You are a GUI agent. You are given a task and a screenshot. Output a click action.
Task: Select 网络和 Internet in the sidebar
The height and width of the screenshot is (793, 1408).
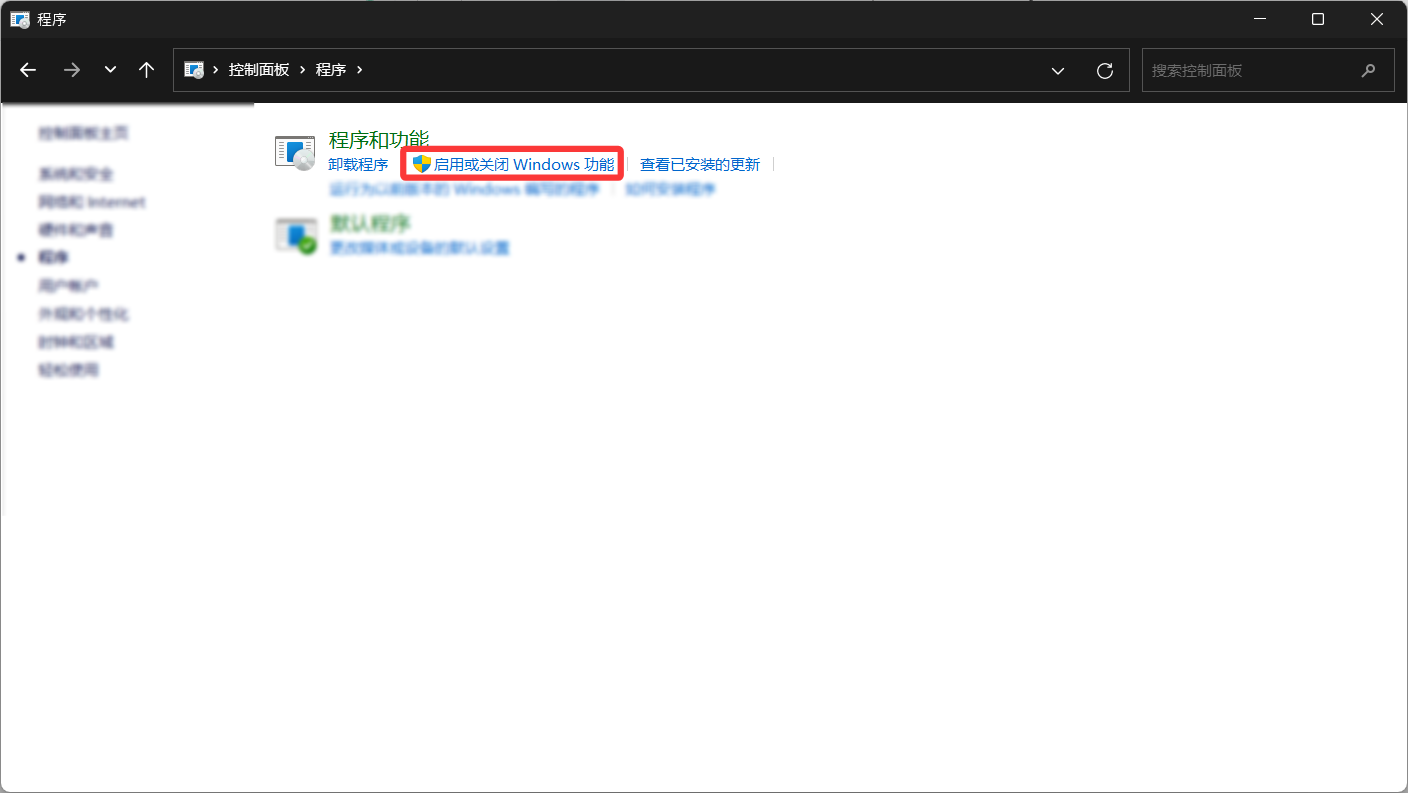click(x=92, y=202)
